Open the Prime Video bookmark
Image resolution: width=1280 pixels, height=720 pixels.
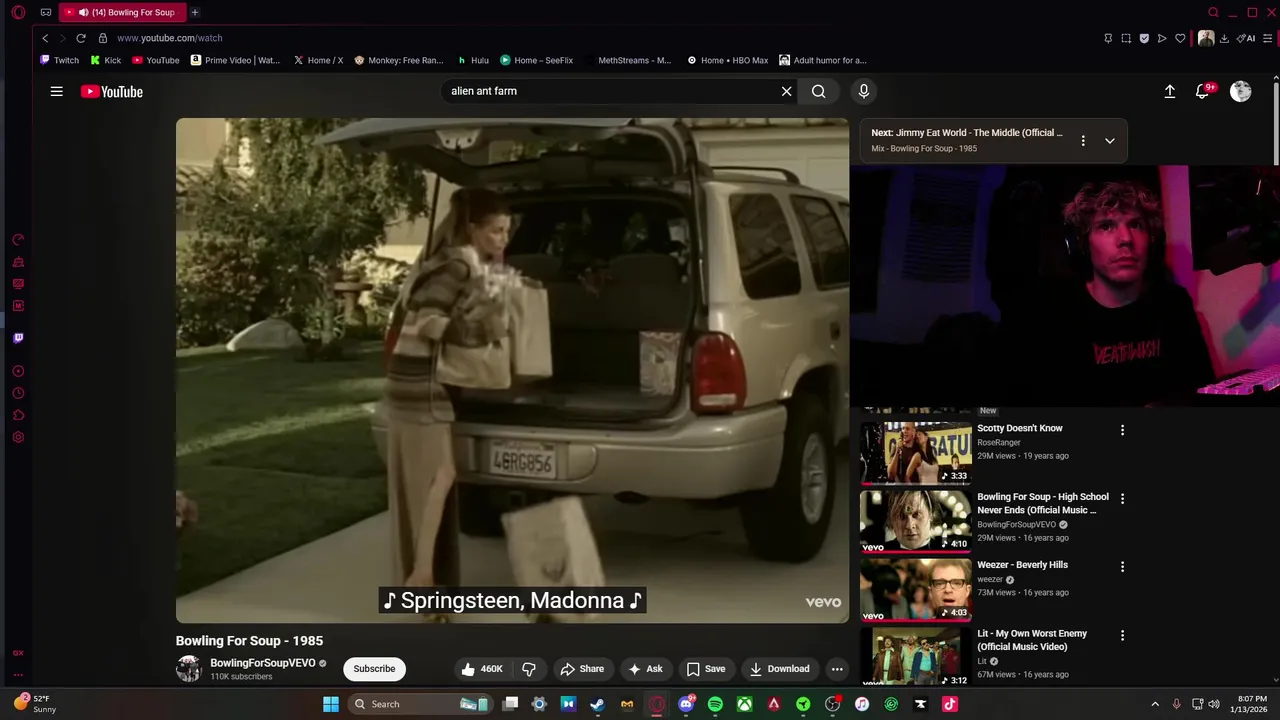pos(235,60)
